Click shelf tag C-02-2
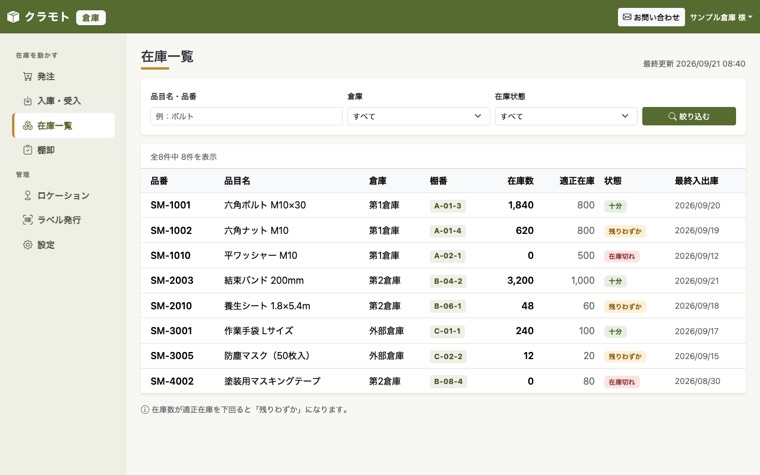 (x=448, y=357)
